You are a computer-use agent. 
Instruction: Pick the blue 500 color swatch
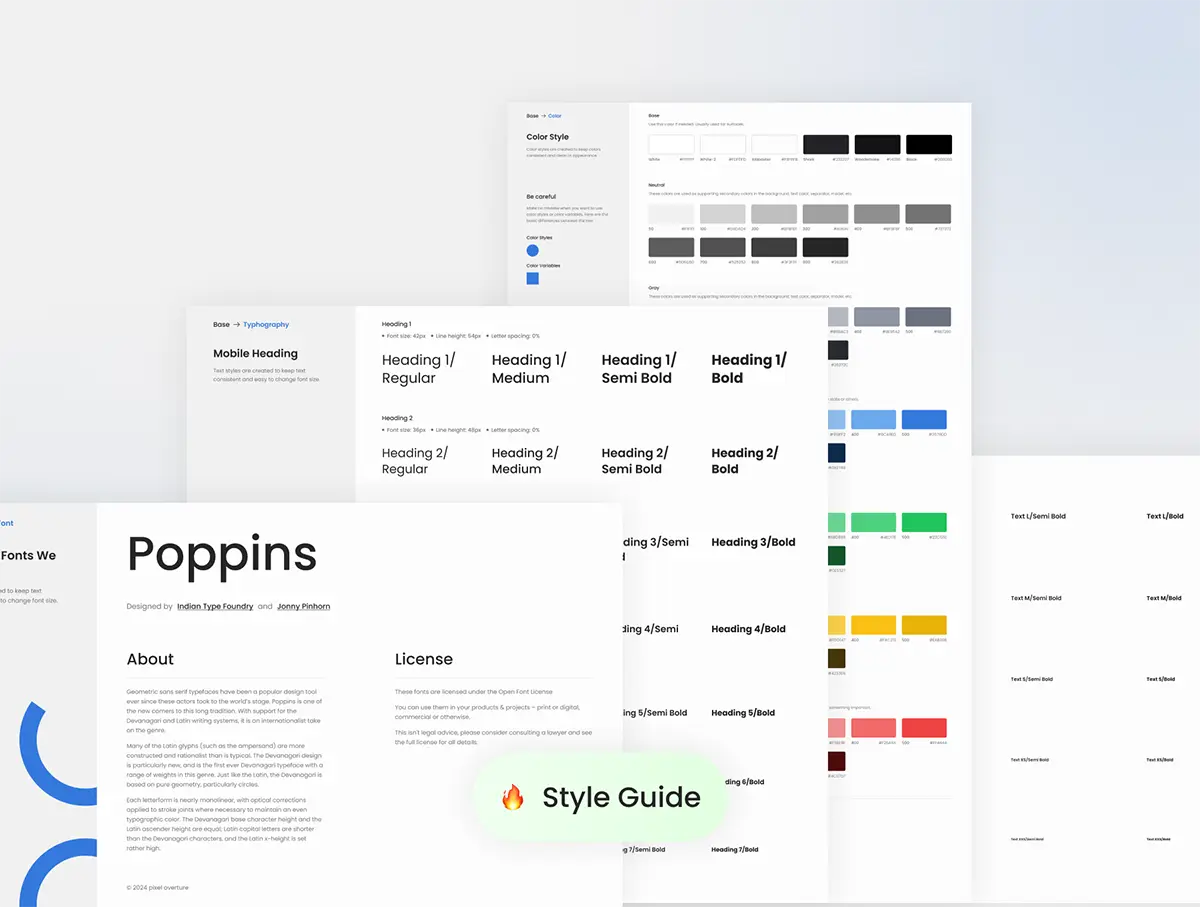tap(924, 420)
